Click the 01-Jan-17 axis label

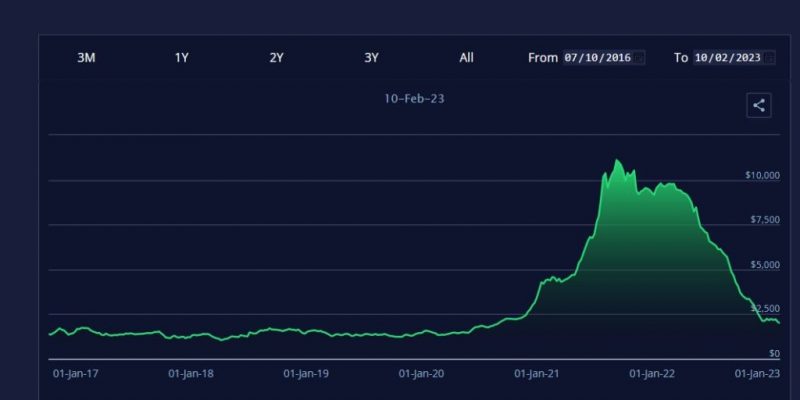pos(76,374)
